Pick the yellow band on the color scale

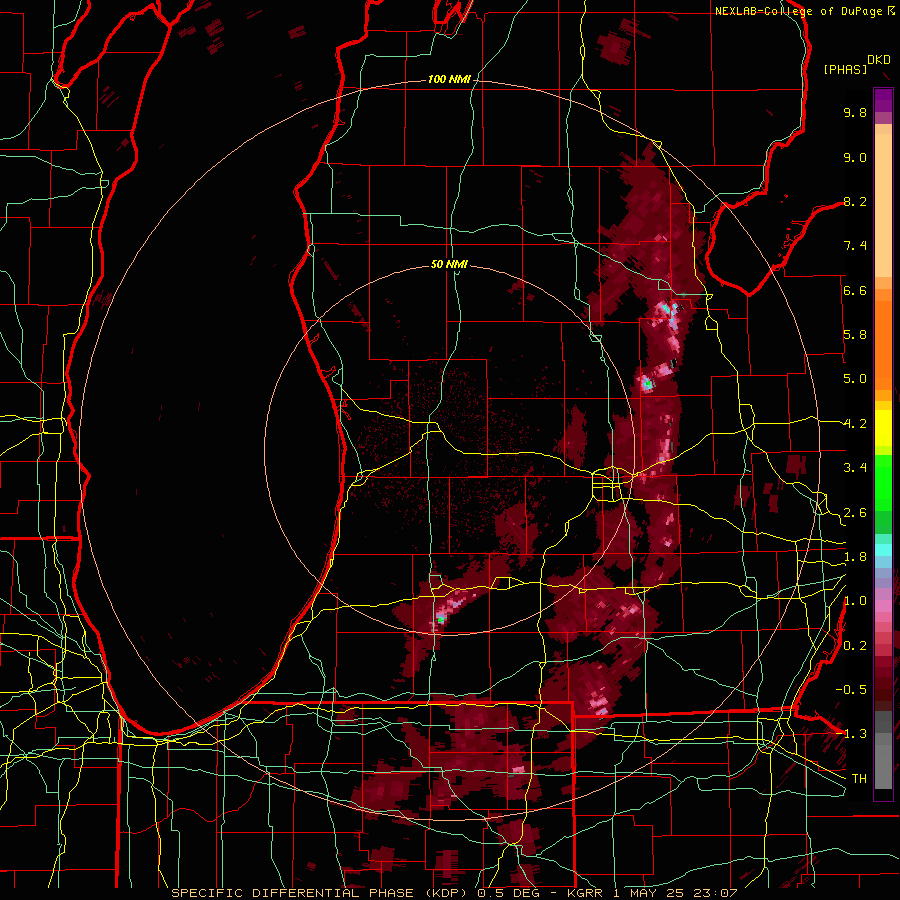click(883, 428)
